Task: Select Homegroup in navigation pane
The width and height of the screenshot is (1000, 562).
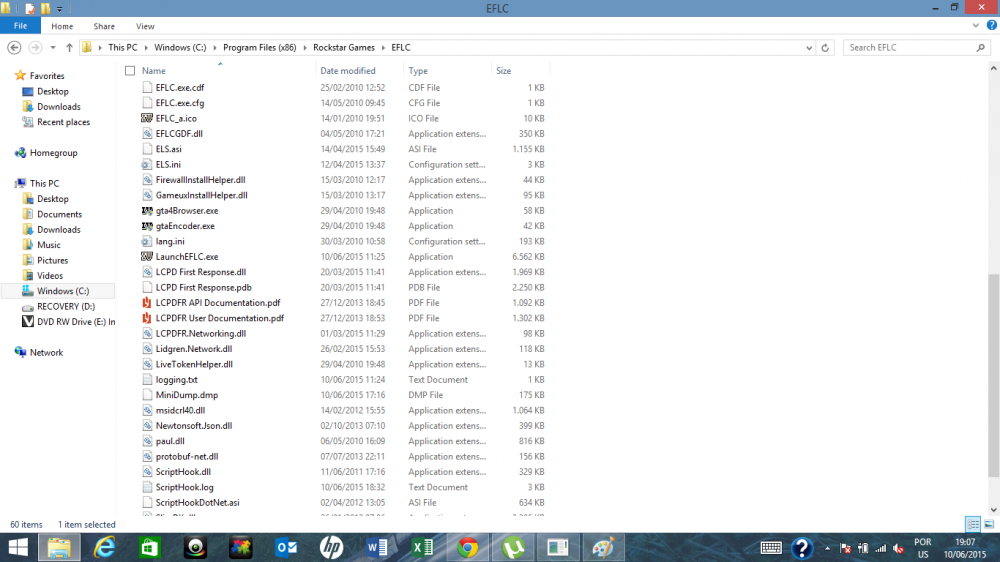Action: click(53, 153)
